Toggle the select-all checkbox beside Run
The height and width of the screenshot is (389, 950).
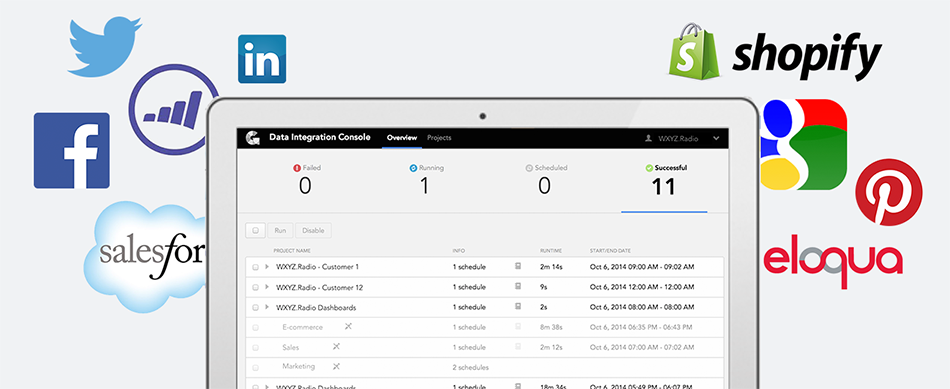pyautogui.click(x=255, y=230)
